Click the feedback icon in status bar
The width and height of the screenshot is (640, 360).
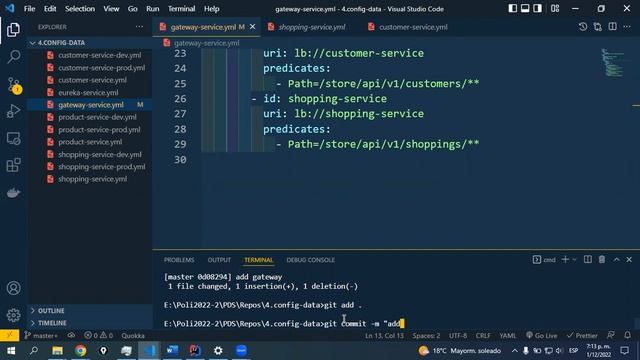tap(611, 336)
